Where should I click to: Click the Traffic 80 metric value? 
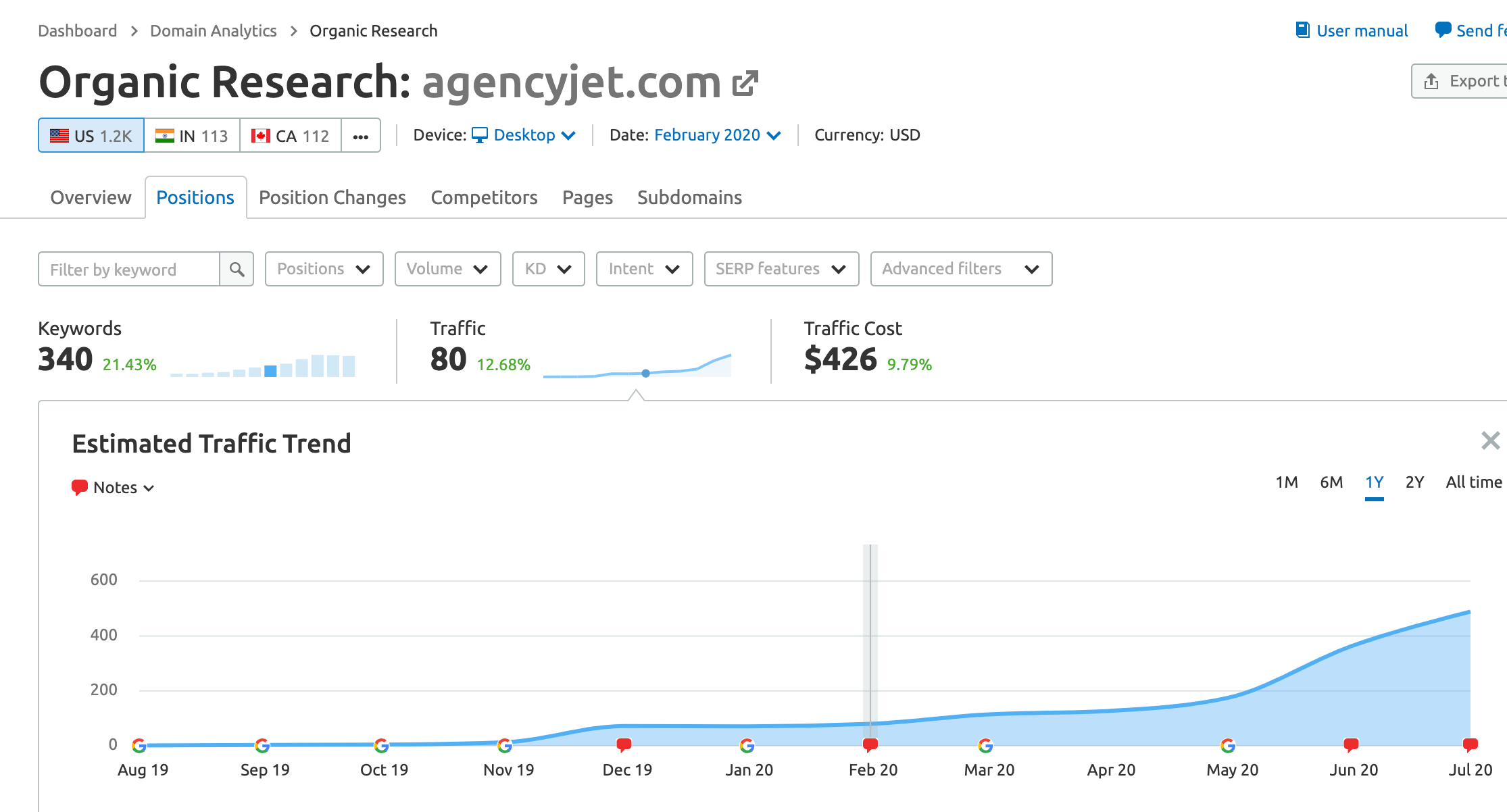[449, 359]
